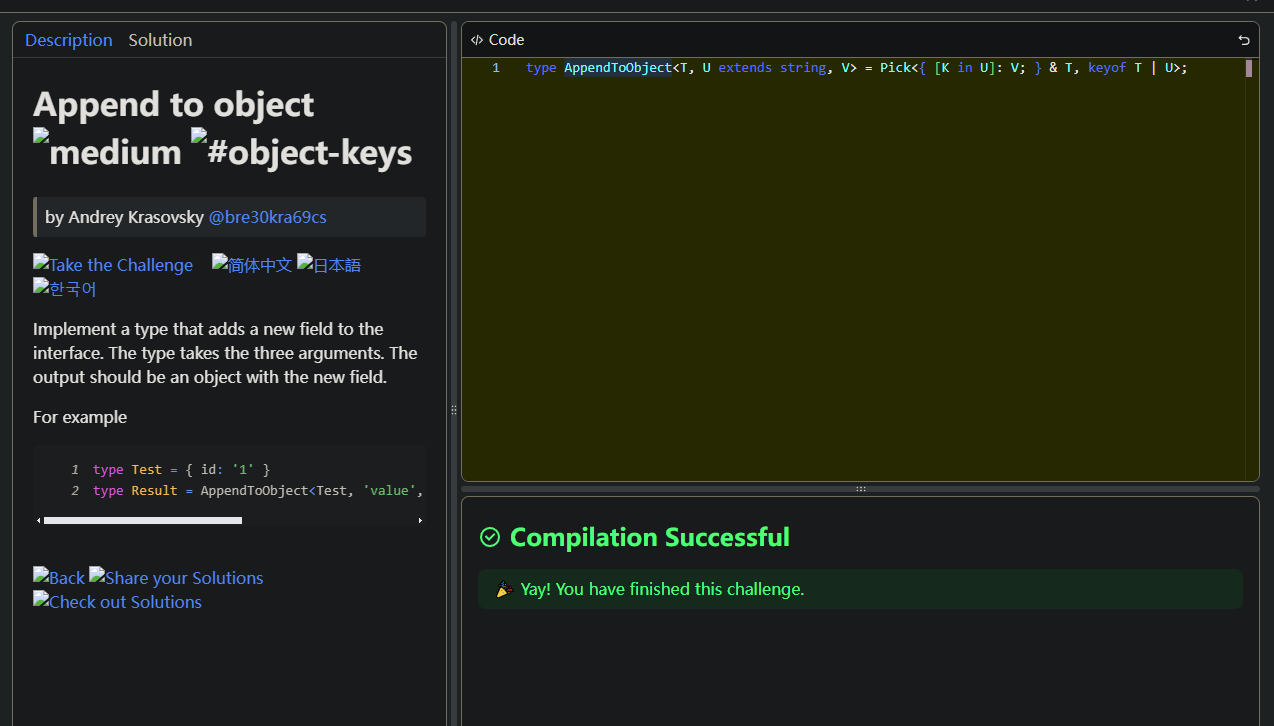Switch to the Description tab
This screenshot has height=726, width=1274.
tap(69, 40)
